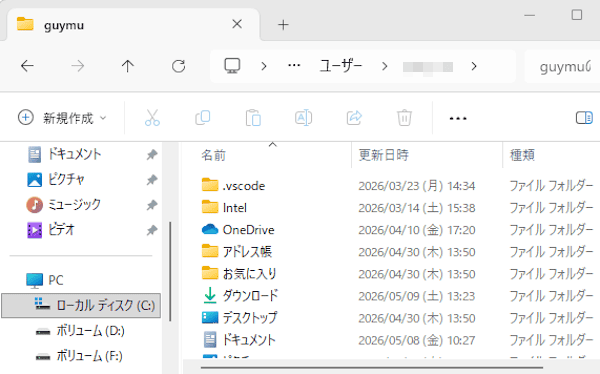
Task: Click the navigation pane vertical scrollbar
Action: [x=170, y=272]
